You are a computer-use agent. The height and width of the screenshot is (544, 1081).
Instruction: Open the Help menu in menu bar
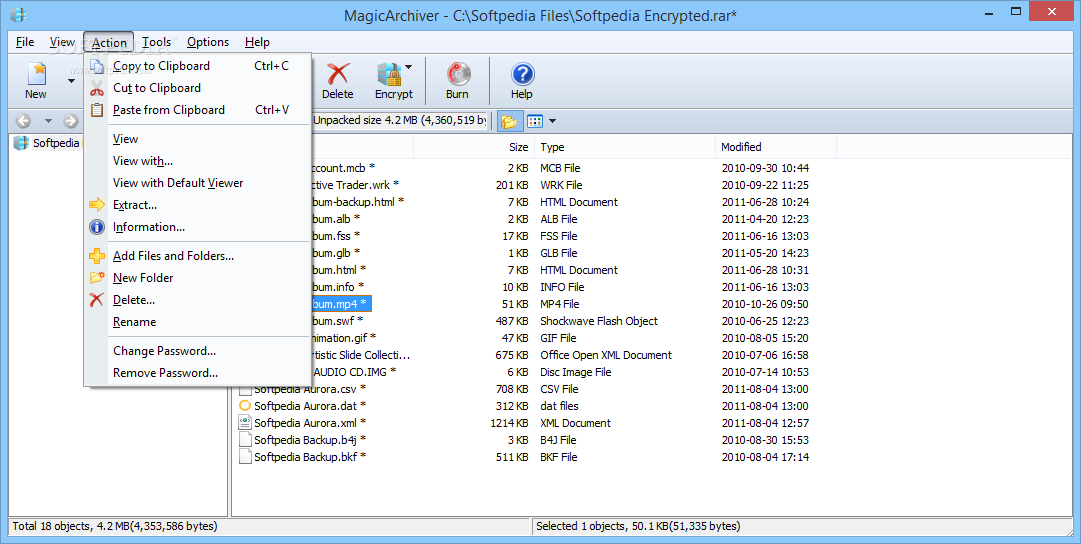257,42
